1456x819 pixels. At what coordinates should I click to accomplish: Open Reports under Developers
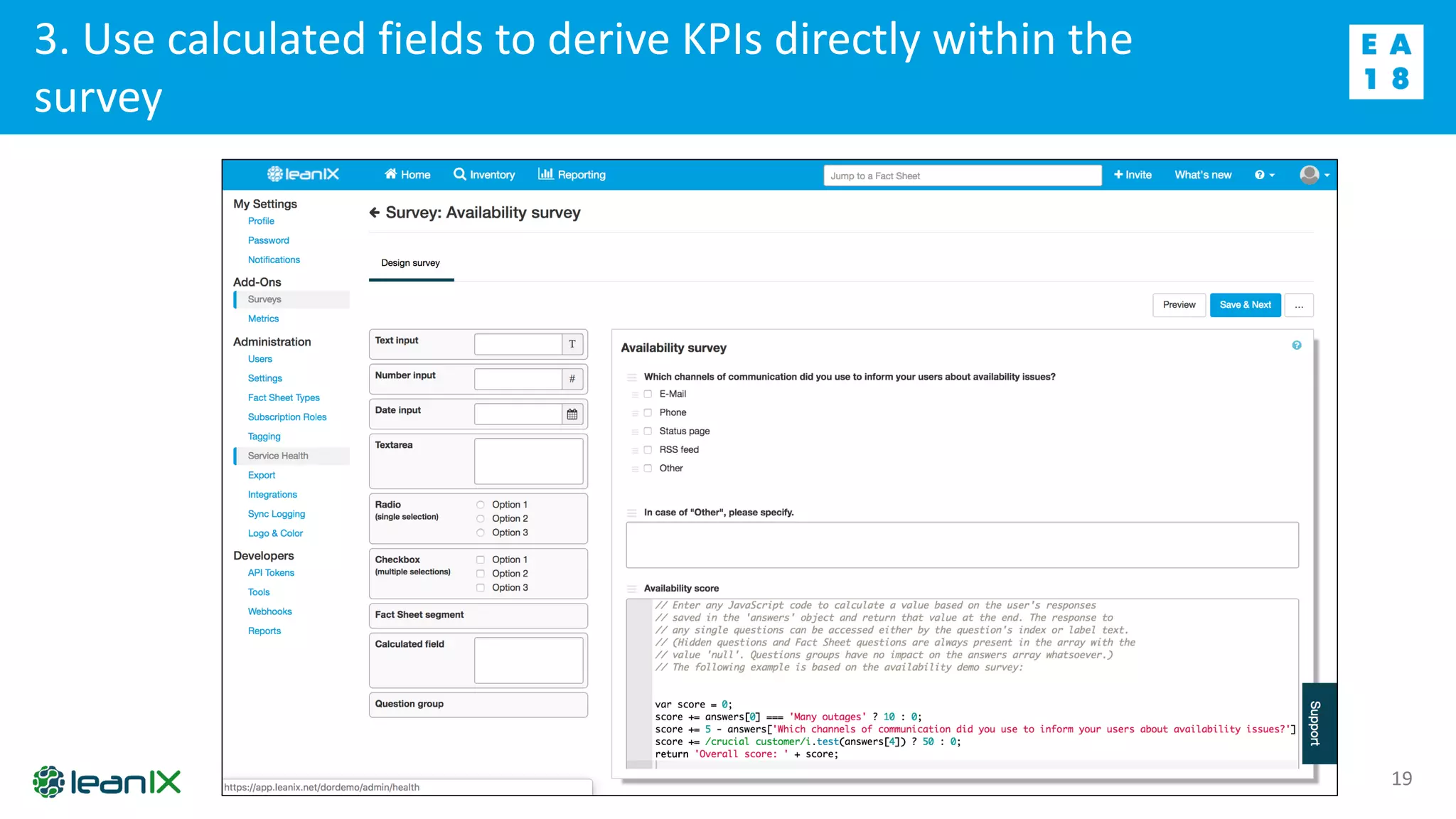click(x=264, y=631)
